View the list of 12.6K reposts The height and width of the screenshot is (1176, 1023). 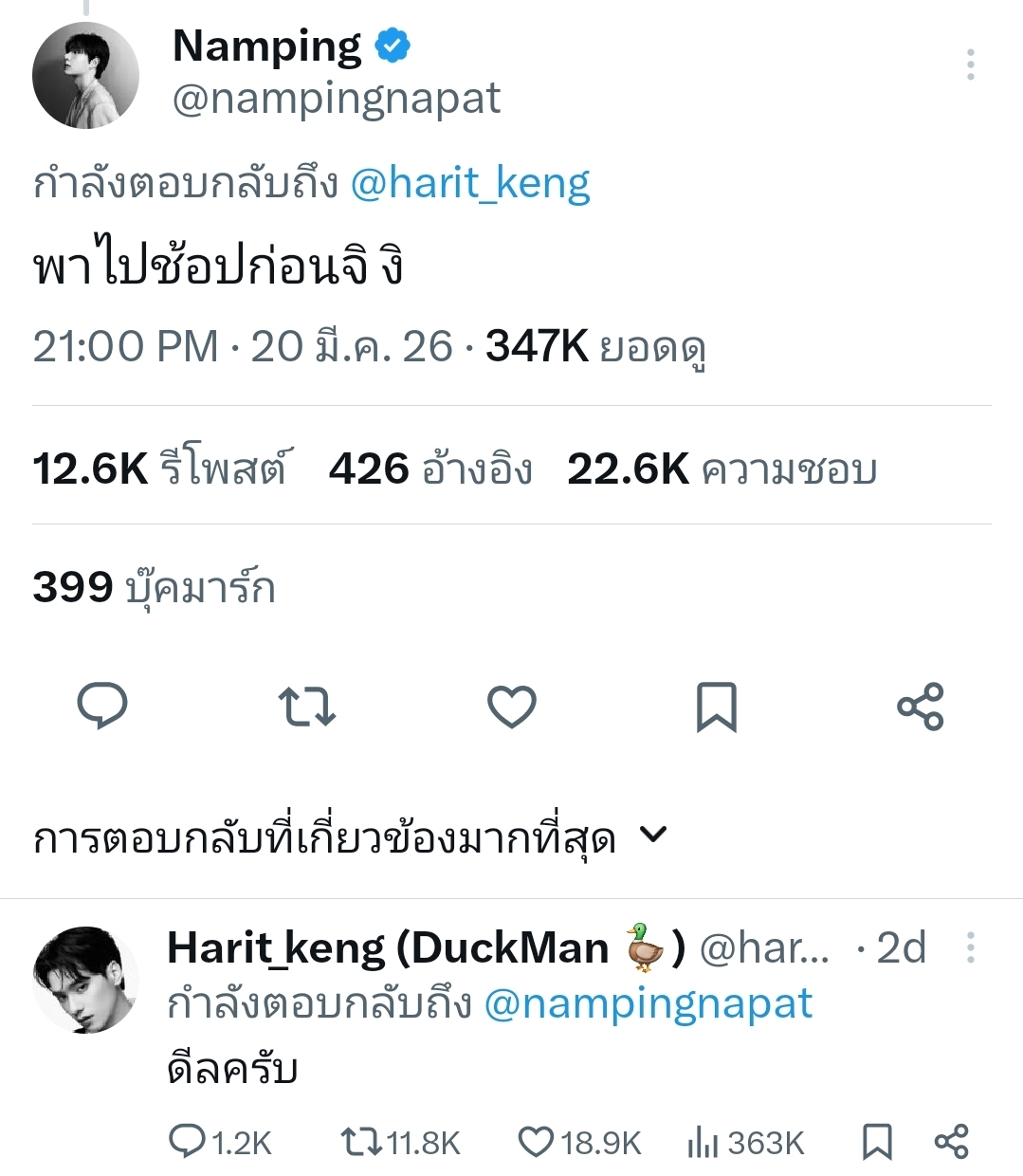pos(160,469)
